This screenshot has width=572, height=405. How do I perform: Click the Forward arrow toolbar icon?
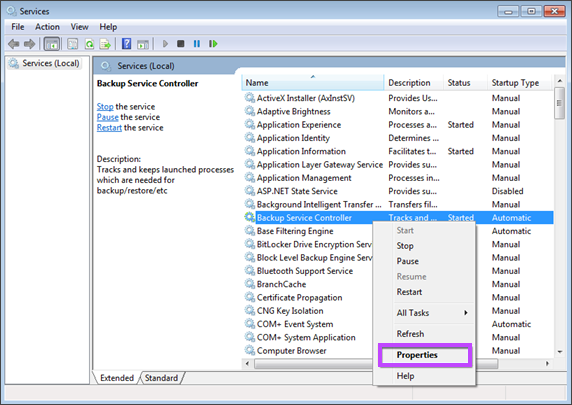point(30,44)
